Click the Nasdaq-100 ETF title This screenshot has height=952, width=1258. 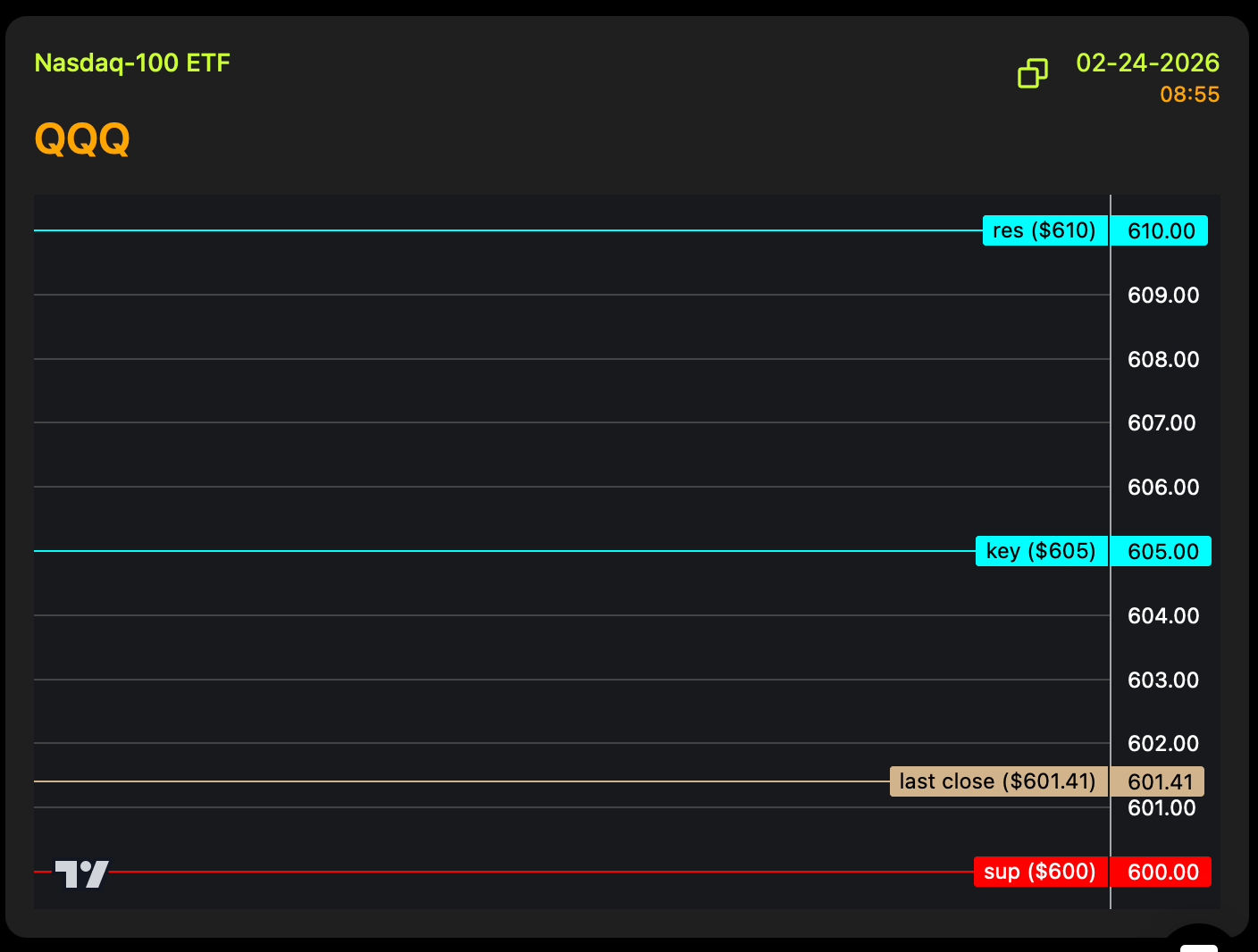pos(132,63)
